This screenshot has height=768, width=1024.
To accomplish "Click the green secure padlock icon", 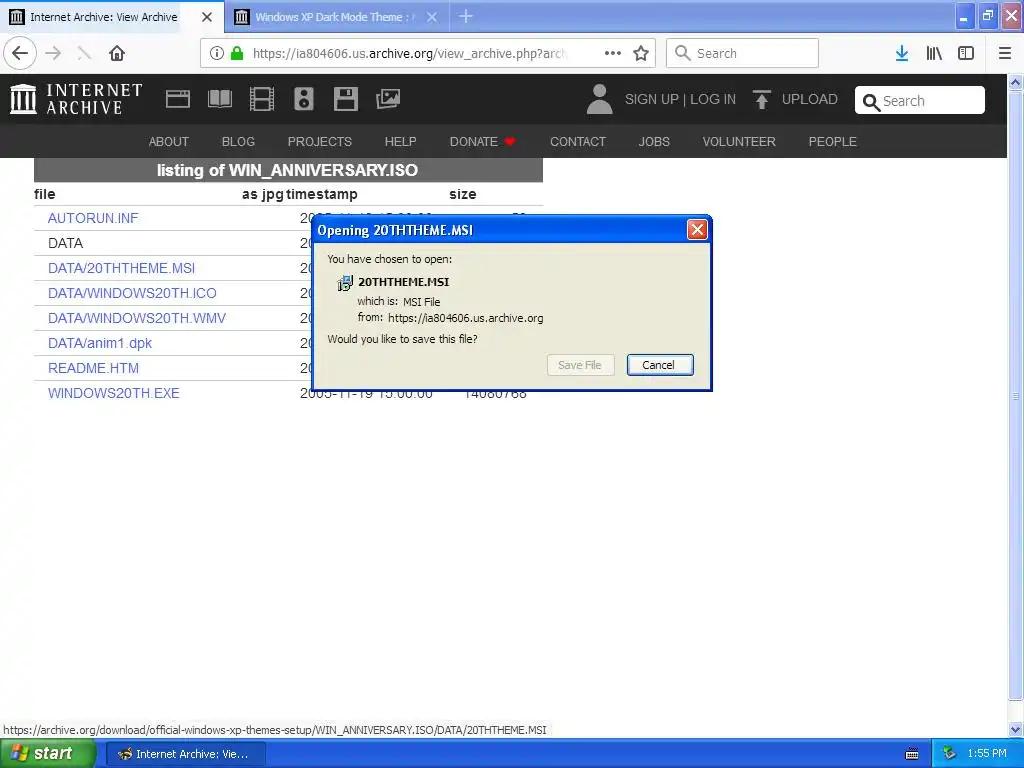I will click(x=237, y=53).
